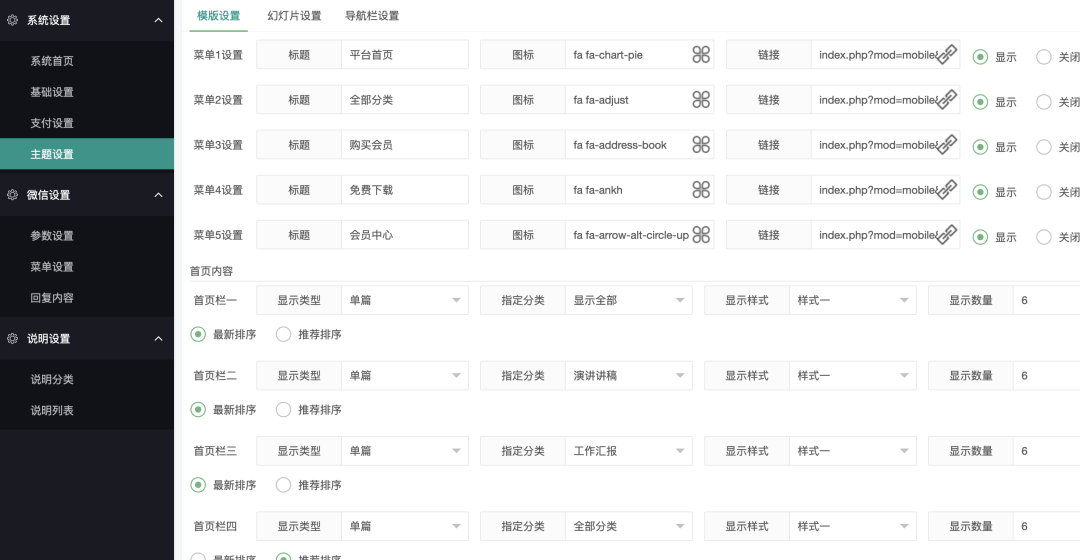
Task: Choose 推荐排序 for 首页栏一
Action: click(x=283, y=334)
